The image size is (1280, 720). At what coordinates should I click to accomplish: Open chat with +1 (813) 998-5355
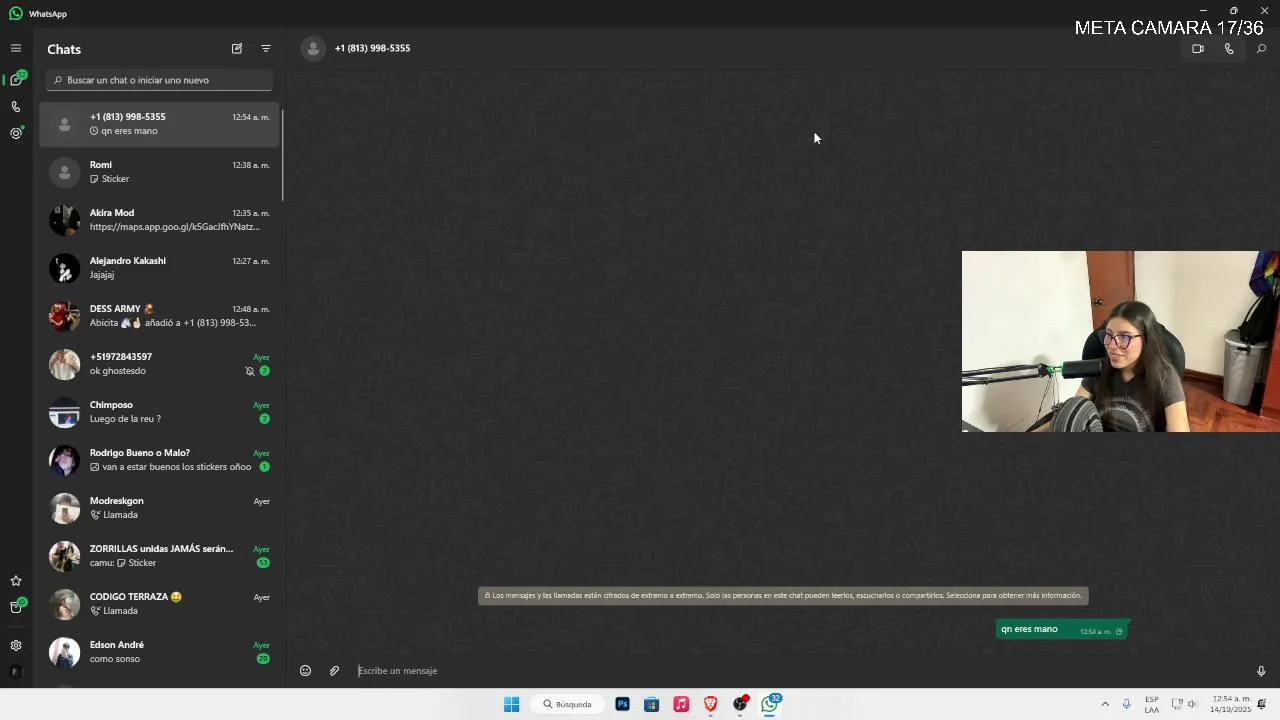[x=160, y=124]
